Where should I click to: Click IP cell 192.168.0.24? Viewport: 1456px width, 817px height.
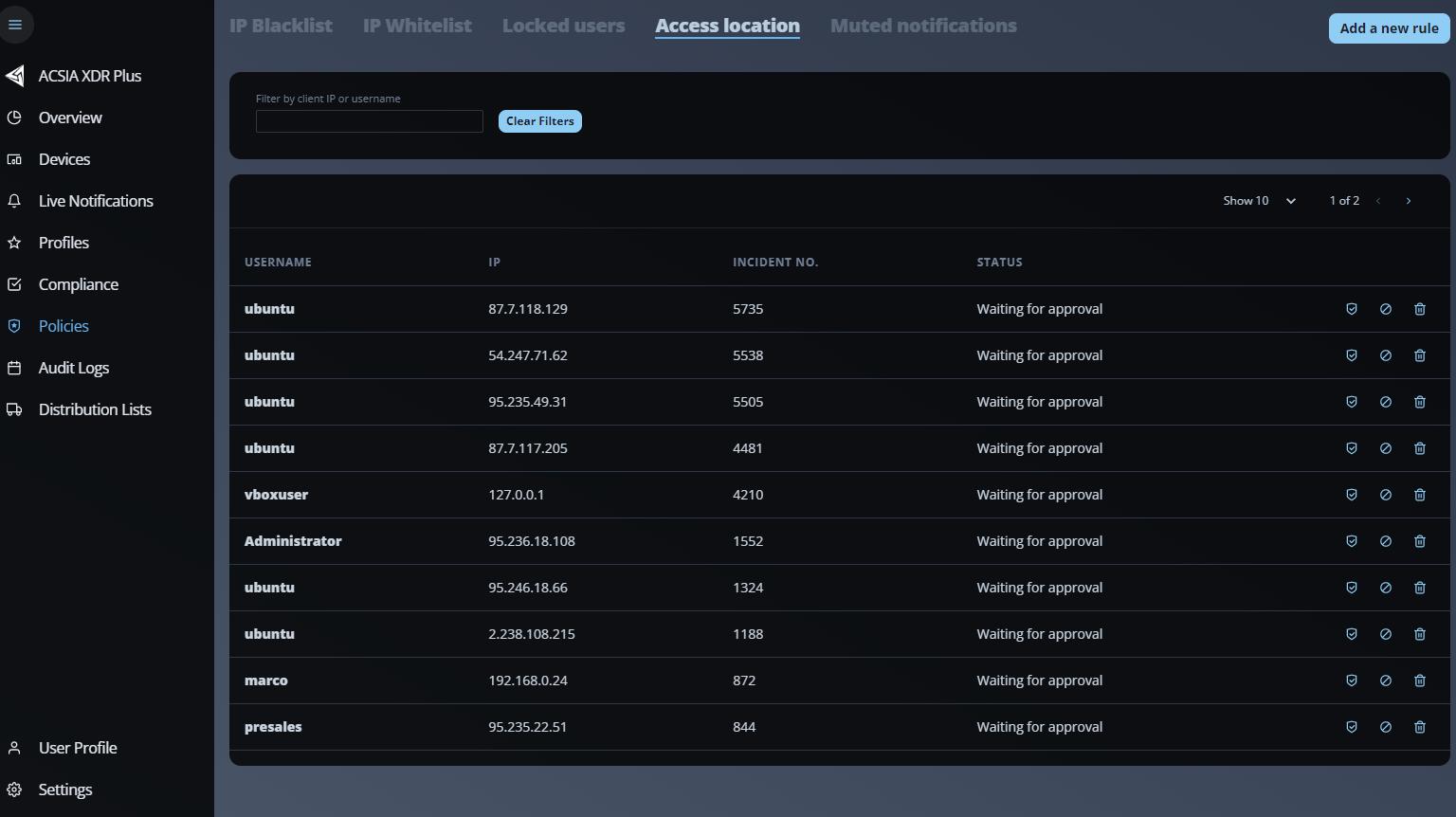point(528,681)
